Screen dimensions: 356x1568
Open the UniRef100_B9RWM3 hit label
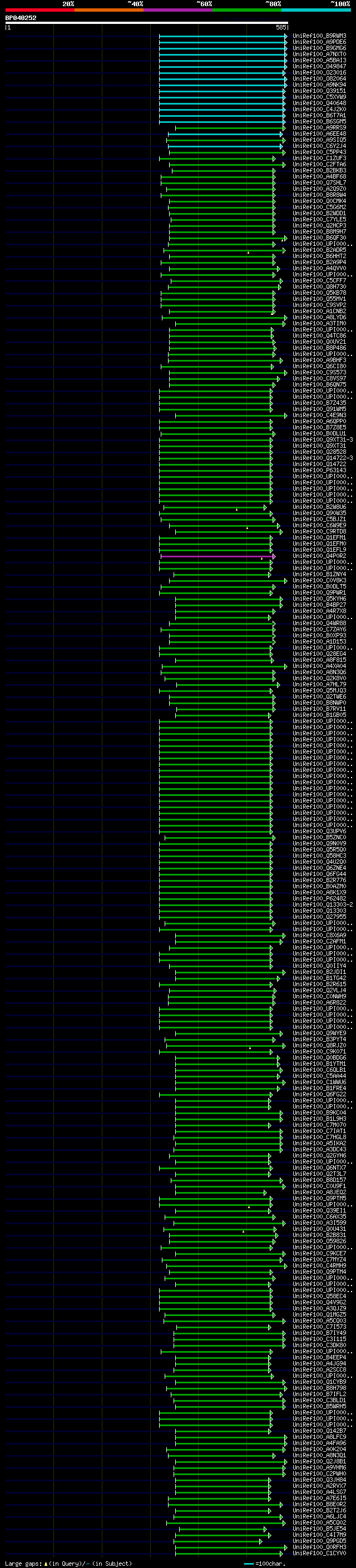click(x=319, y=36)
